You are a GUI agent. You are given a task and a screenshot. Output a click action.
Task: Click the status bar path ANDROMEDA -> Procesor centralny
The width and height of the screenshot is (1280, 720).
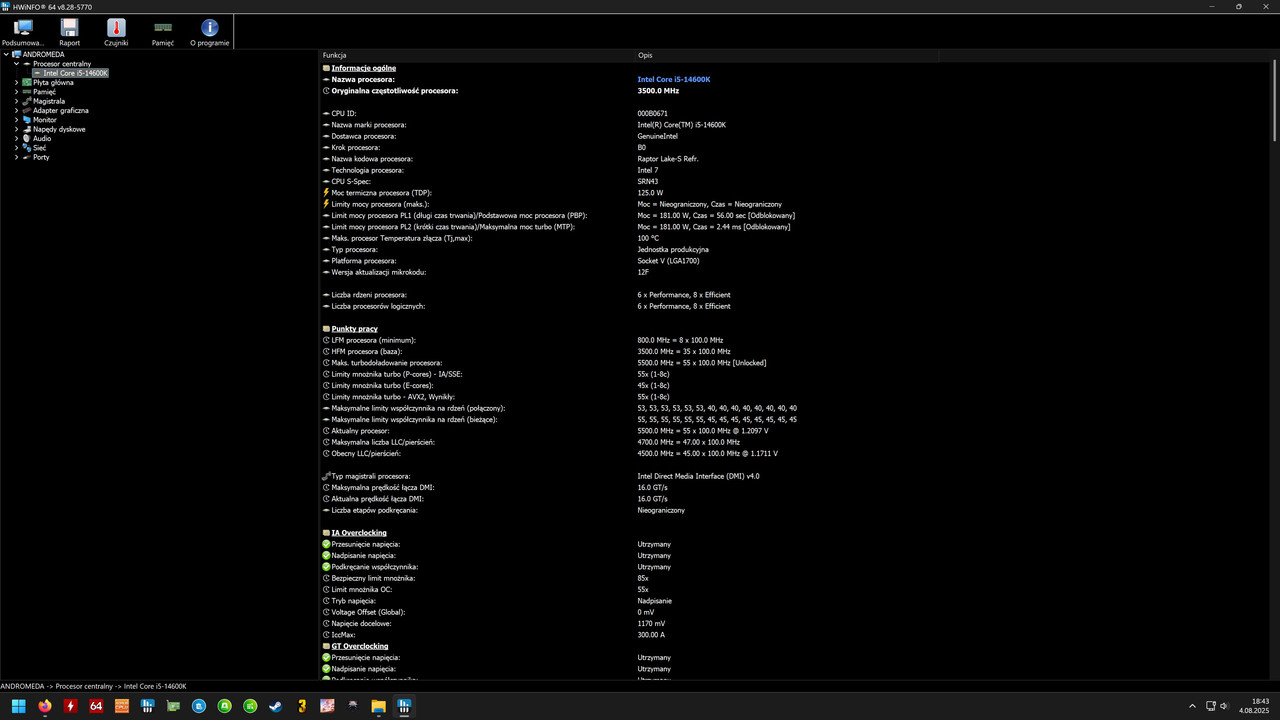click(x=93, y=686)
